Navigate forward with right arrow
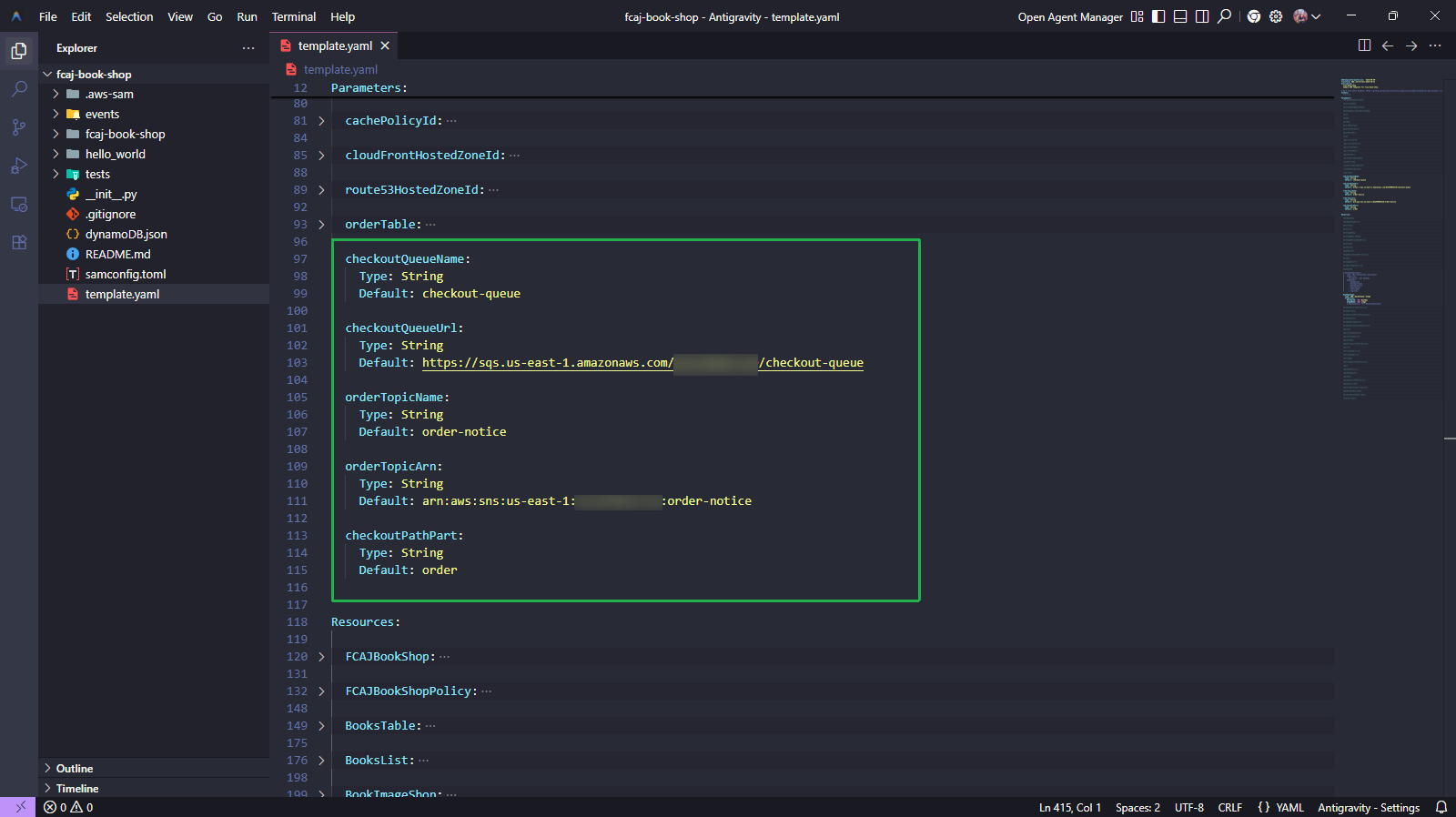1456x817 pixels. 1411,45
